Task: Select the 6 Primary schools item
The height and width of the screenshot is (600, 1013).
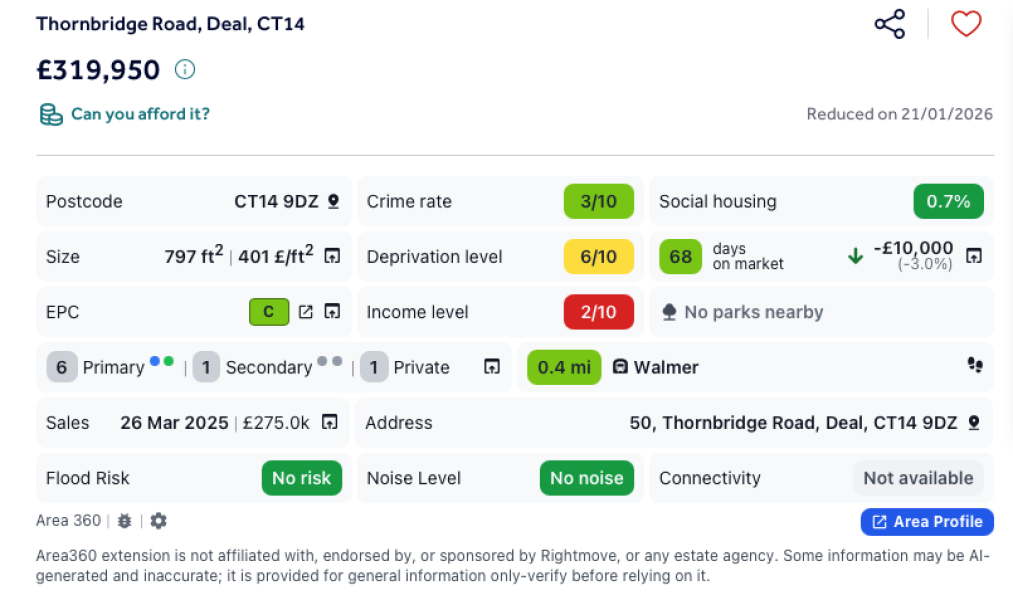Action: (103, 367)
